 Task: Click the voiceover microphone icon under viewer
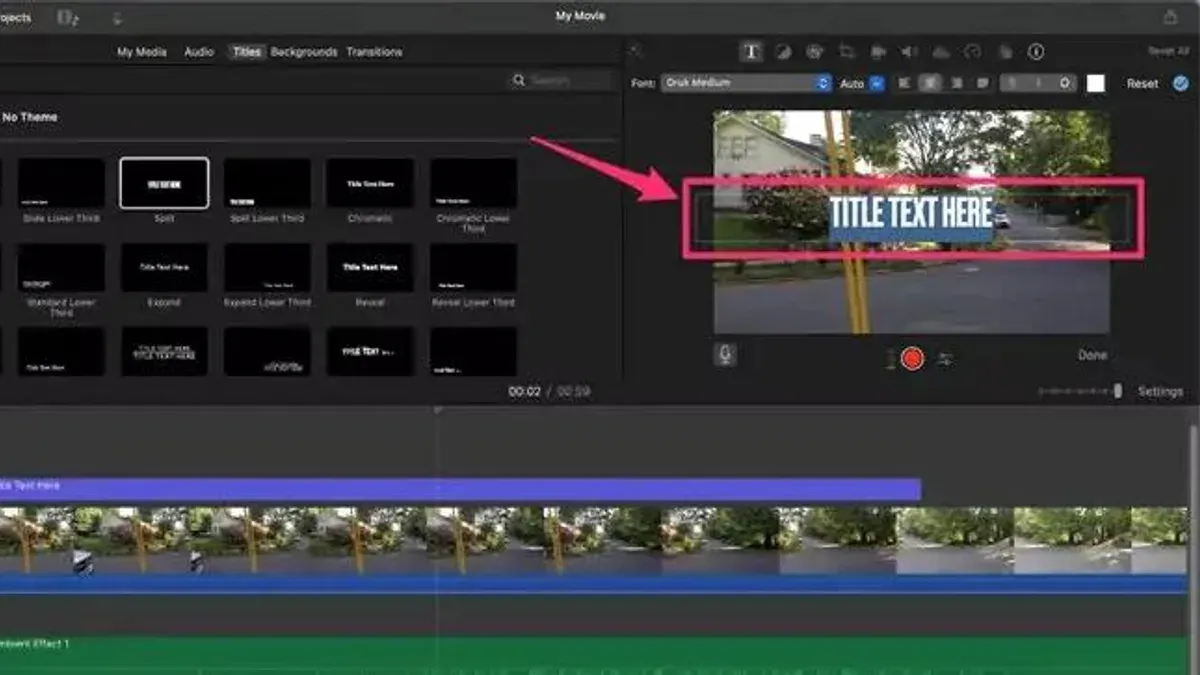[x=725, y=355]
